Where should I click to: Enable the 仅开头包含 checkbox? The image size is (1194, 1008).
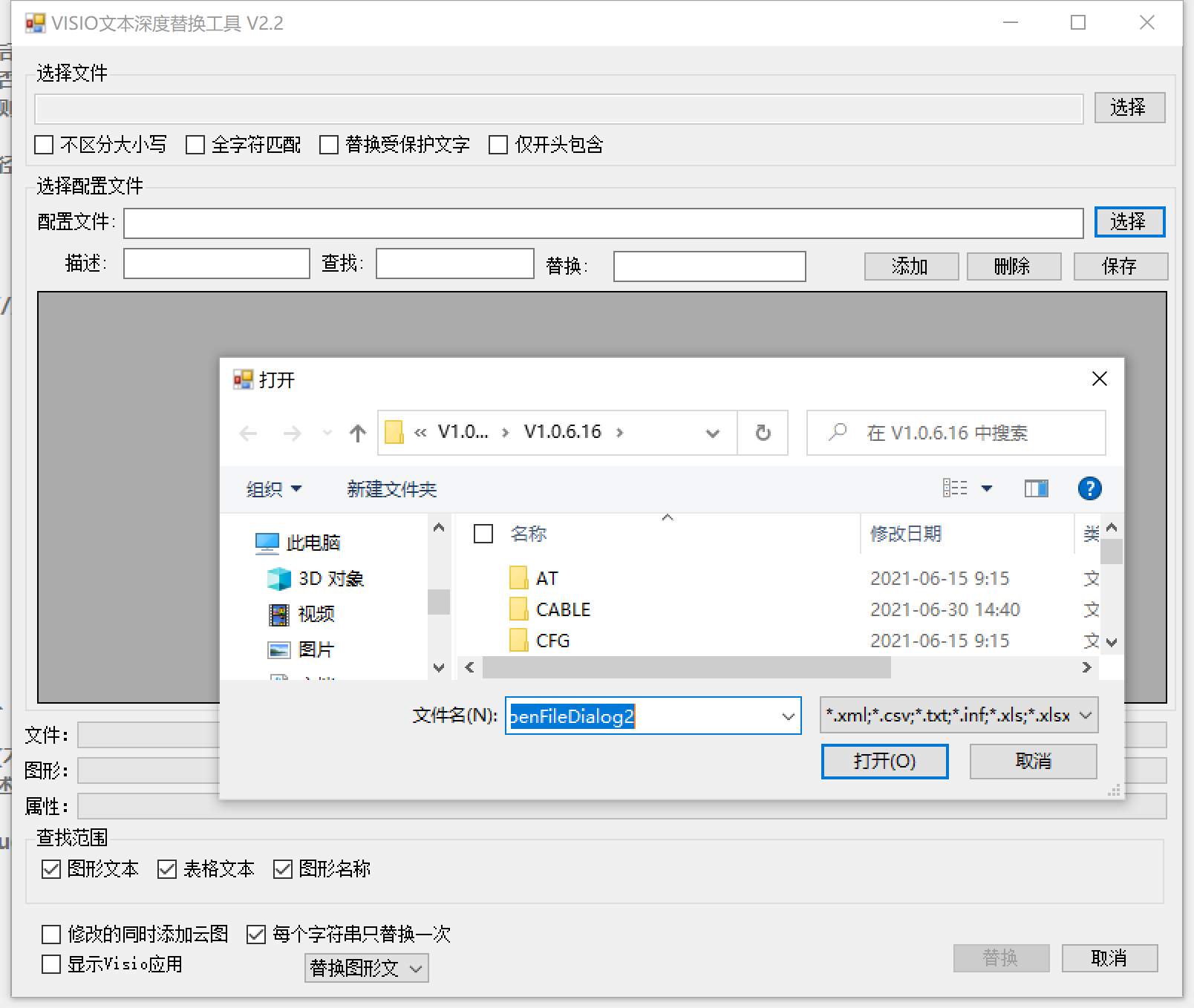click(x=498, y=145)
